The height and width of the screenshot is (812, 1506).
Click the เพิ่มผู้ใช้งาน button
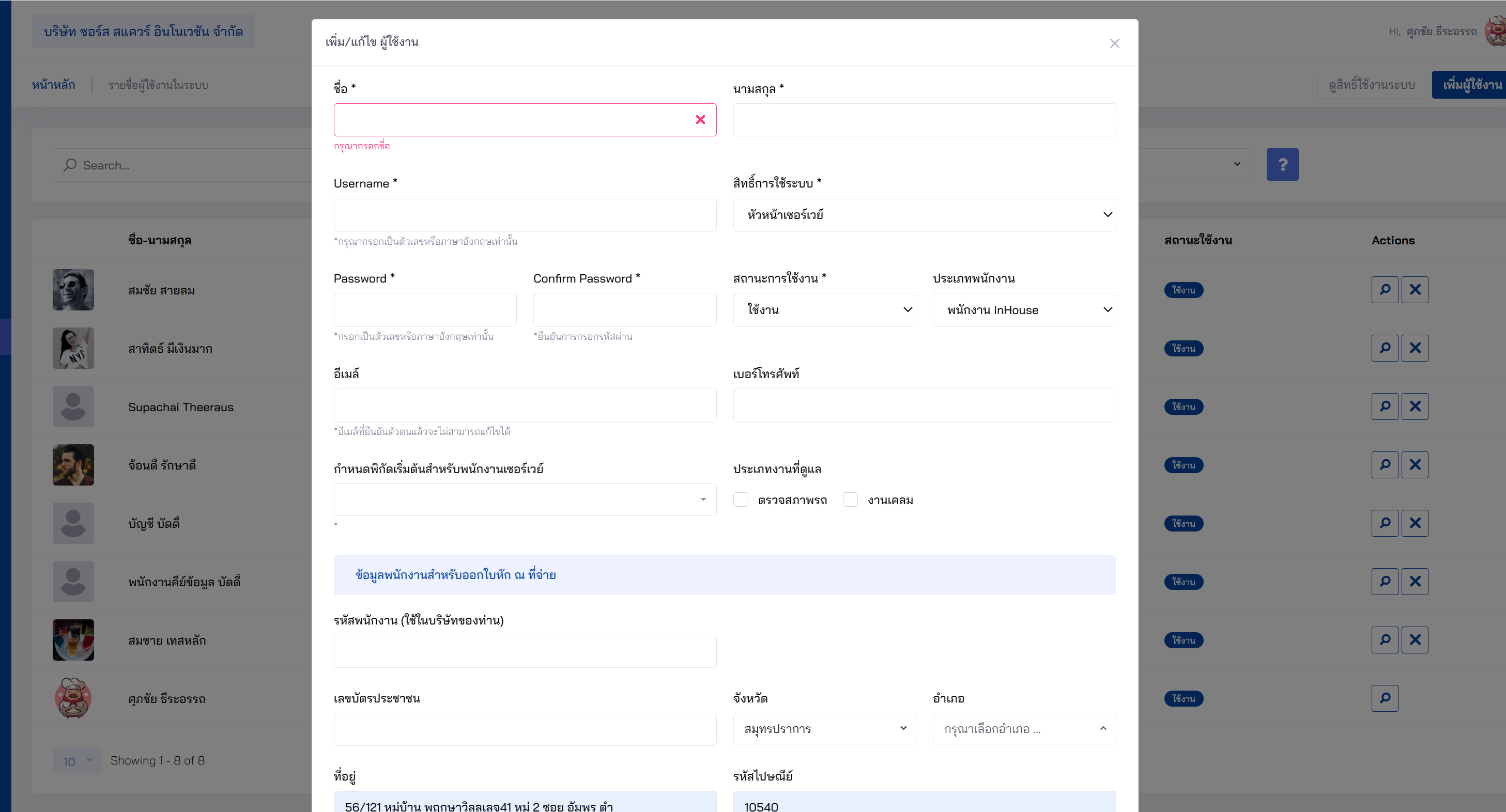(x=1470, y=85)
